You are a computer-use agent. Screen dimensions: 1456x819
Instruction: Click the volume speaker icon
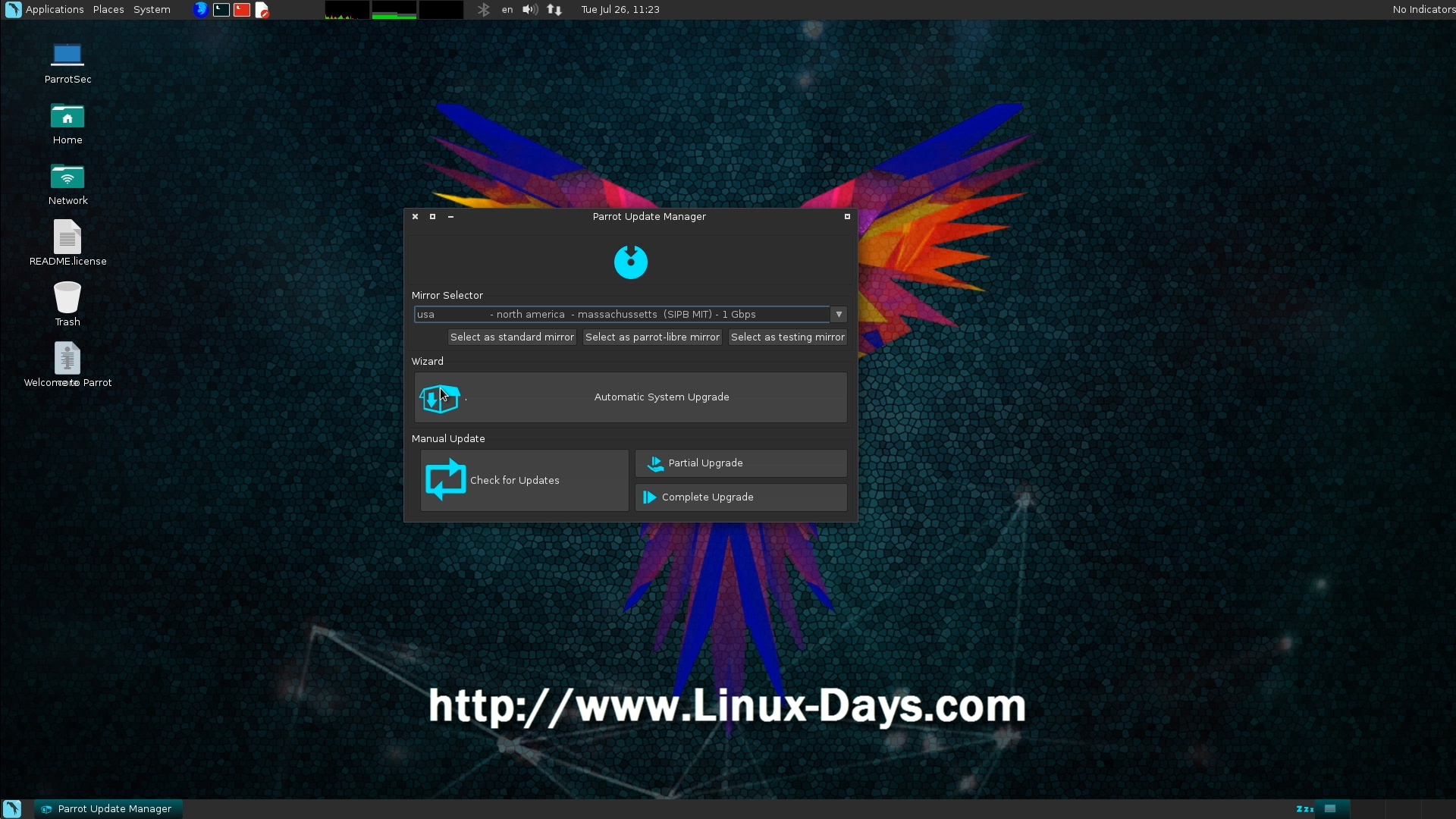[x=530, y=10]
